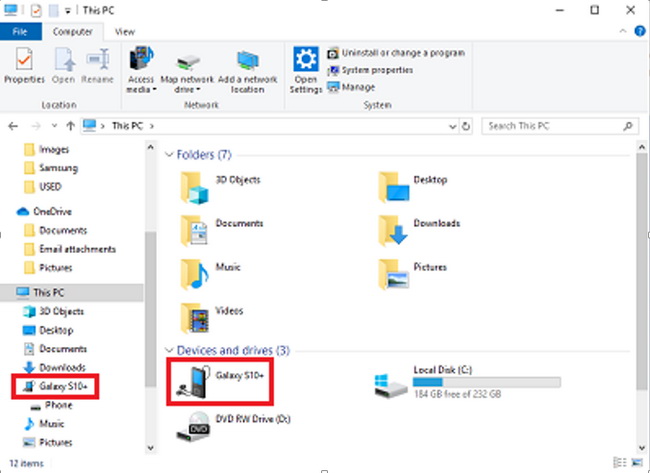Click the Forward navigation arrow
Viewport: 650px width, 473px height.
click(x=36, y=126)
